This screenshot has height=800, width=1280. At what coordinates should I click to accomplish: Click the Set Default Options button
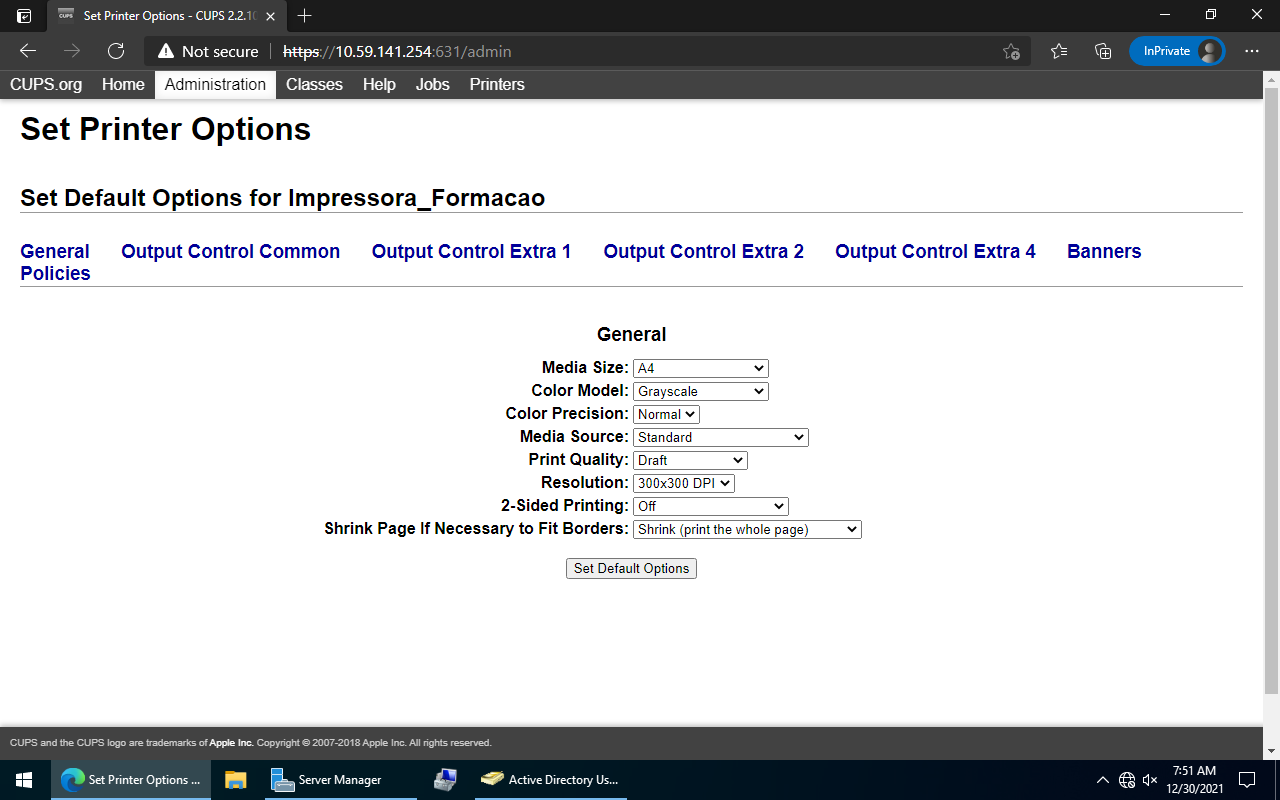631,568
